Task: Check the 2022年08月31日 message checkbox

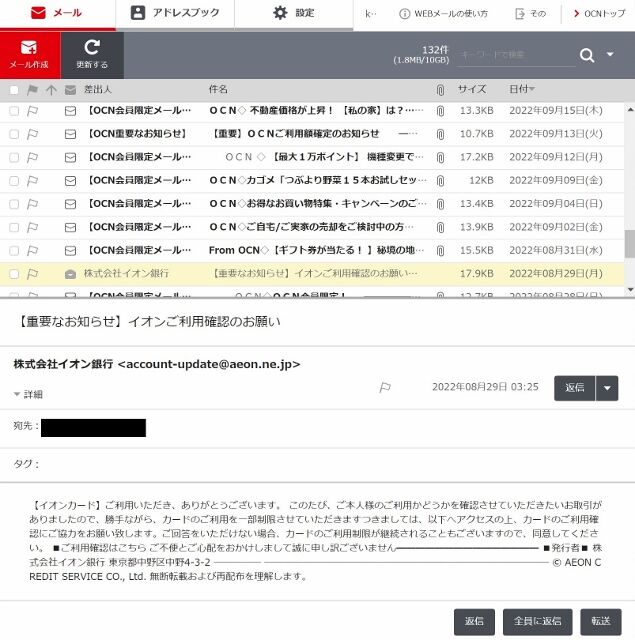Action: tap(14, 251)
